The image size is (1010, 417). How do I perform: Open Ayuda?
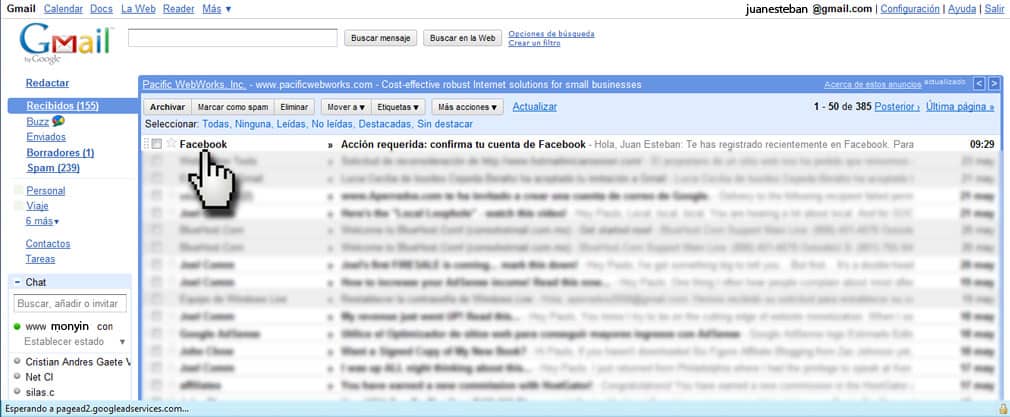pos(962,9)
